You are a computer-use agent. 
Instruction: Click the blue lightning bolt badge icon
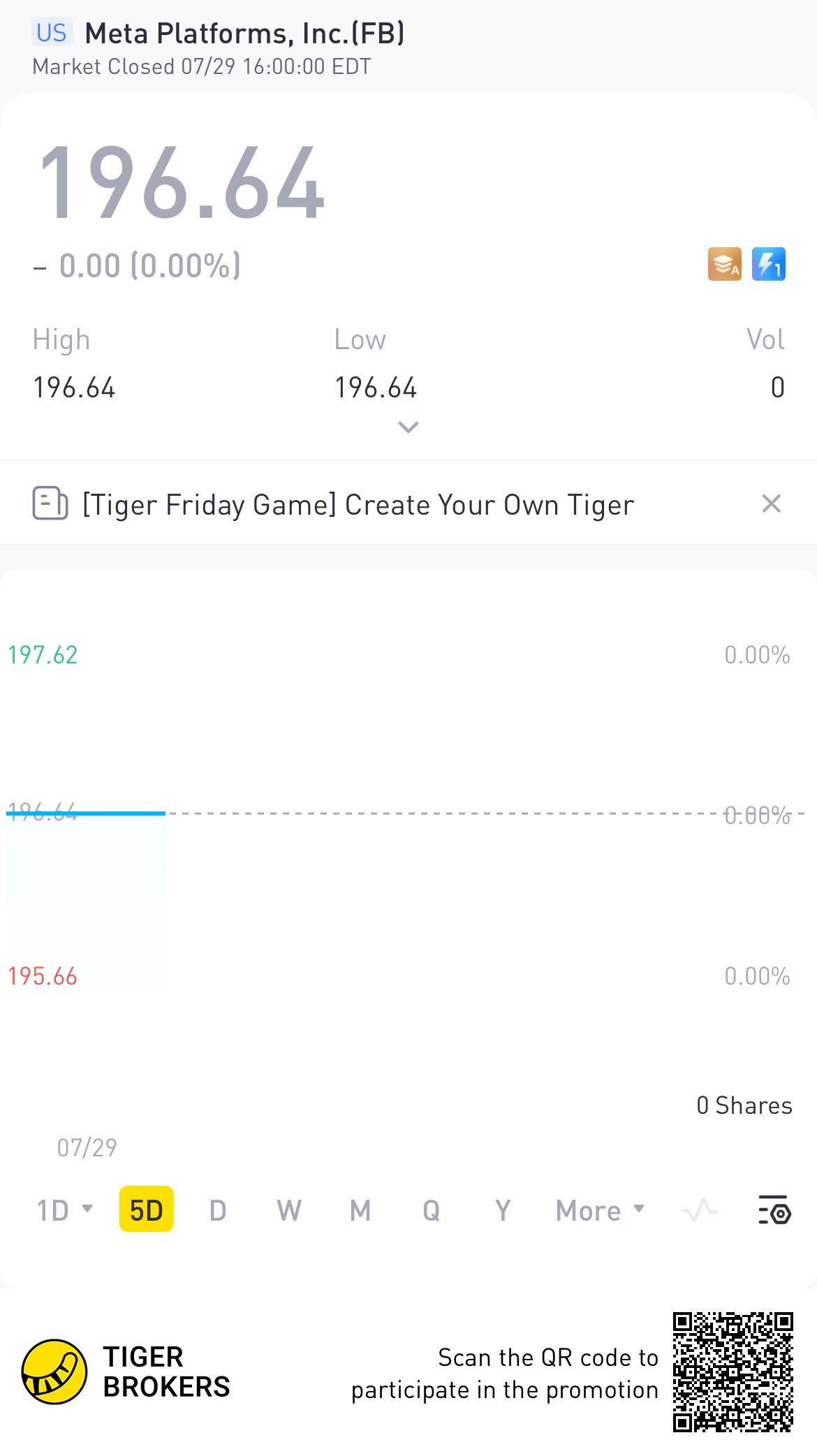768,264
